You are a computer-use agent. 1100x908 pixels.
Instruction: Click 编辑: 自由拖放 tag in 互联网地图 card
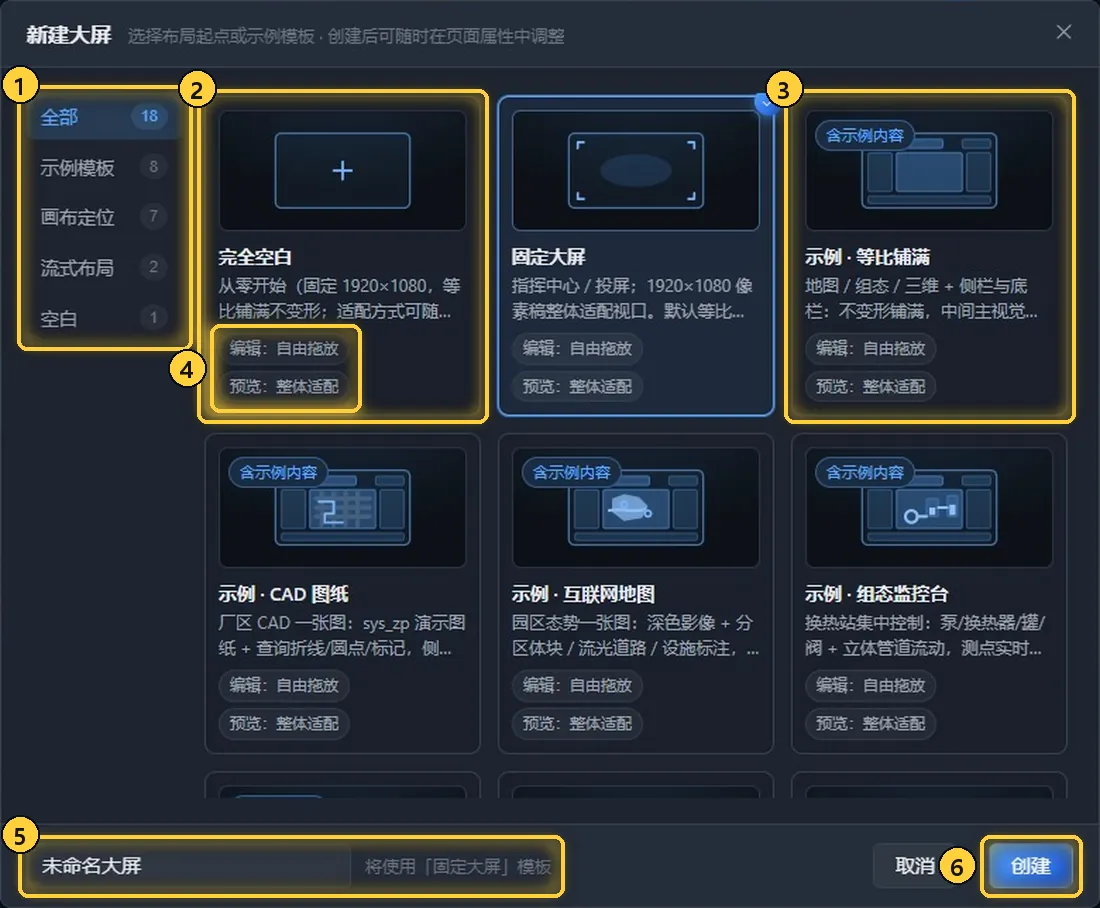coord(577,685)
